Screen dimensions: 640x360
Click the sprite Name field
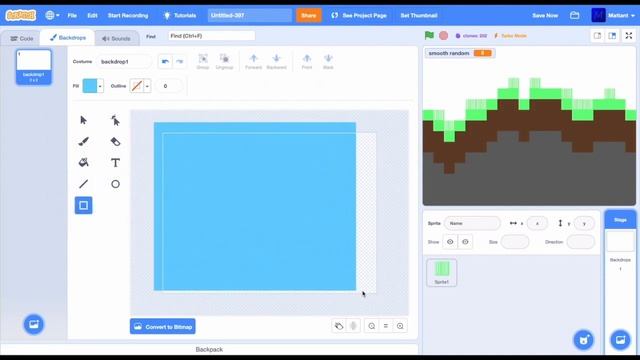[x=472, y=223]
